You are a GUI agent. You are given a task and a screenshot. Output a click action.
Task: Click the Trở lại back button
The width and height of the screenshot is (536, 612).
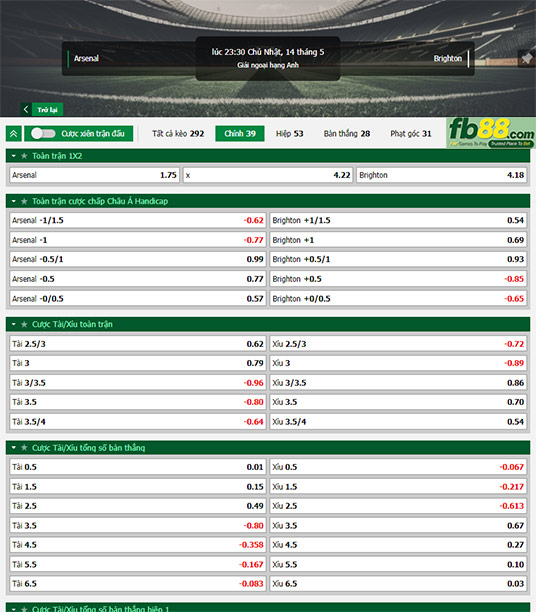42,109
